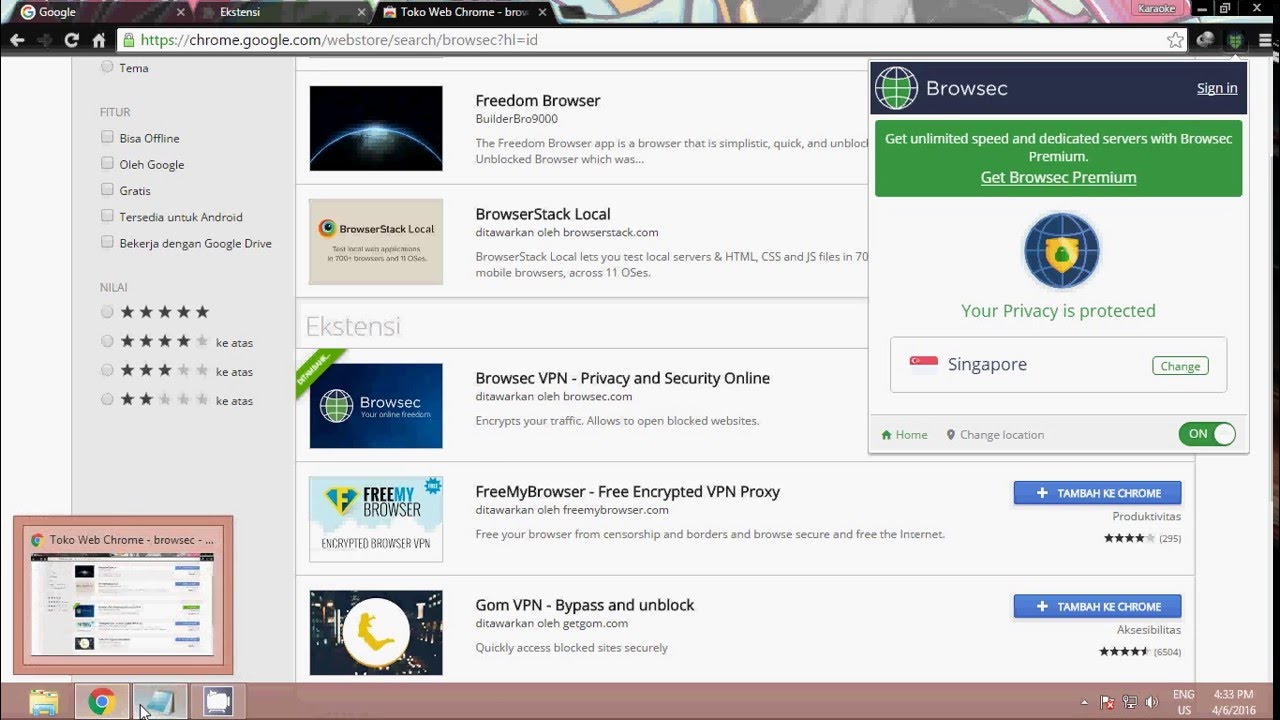Open the FreeMyBrowser extension thumbnail
This screenshot has height=720, width=1280.
coord(376,518)
